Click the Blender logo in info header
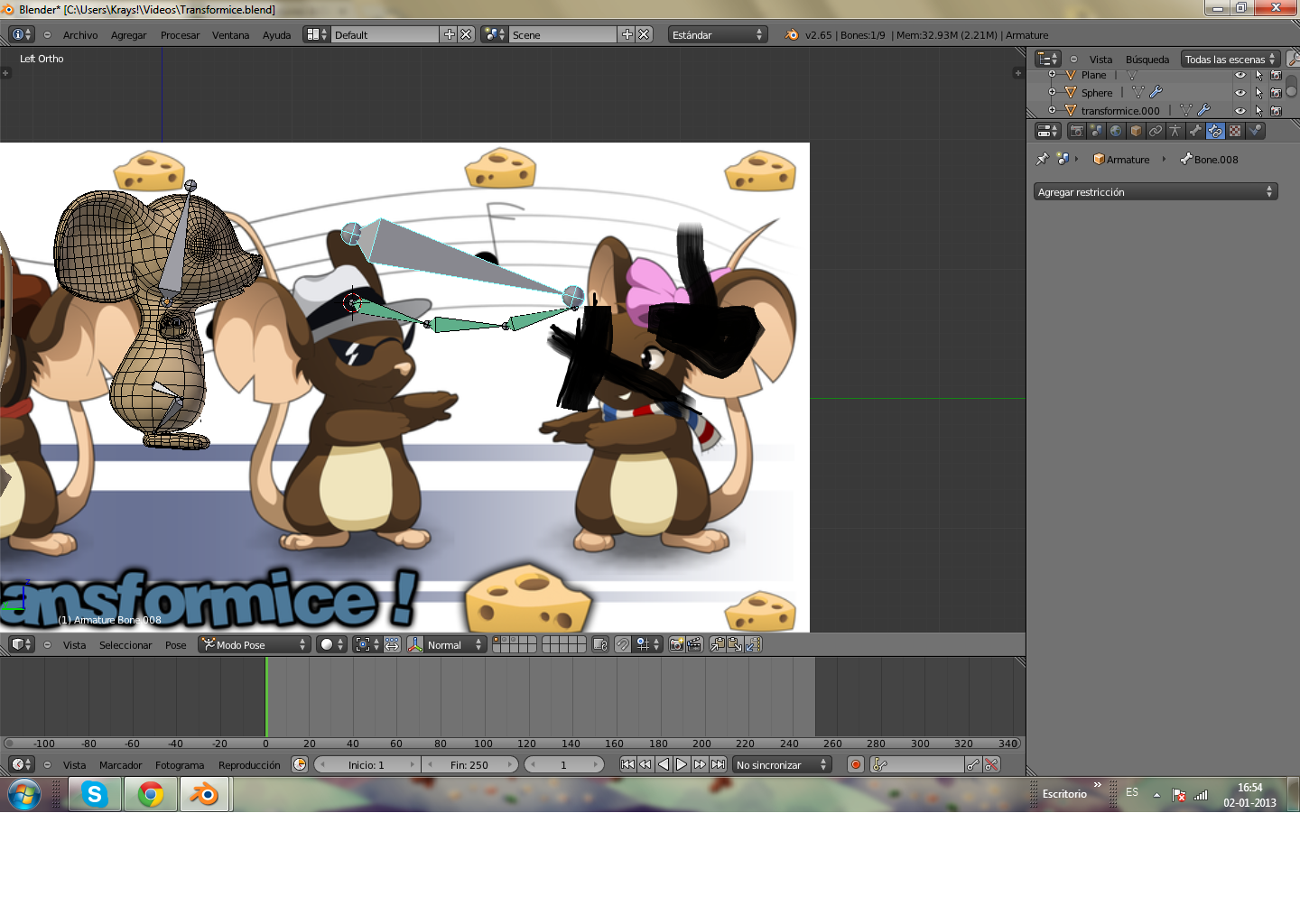This screenshot has height=924, width=1300. click(792, 35)
